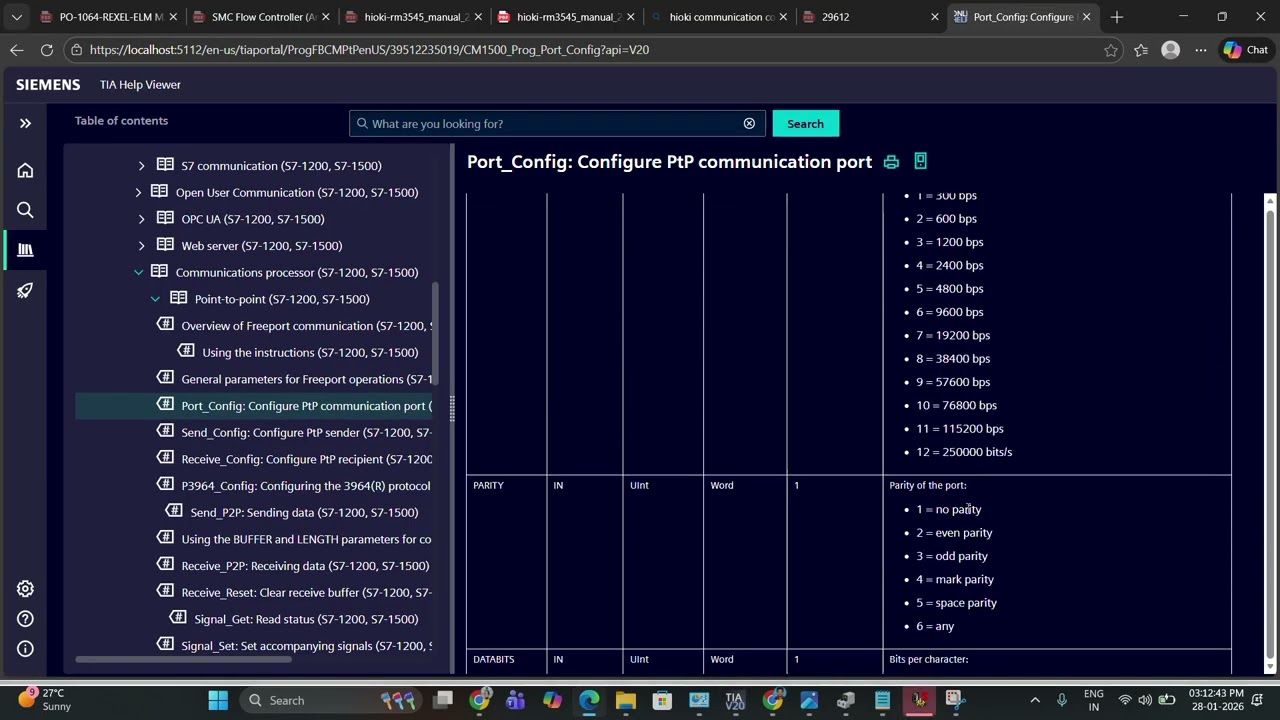Open the taskbar clock and date
The height and width of the screenshot is (720, 1280).
coord(1217,700)
